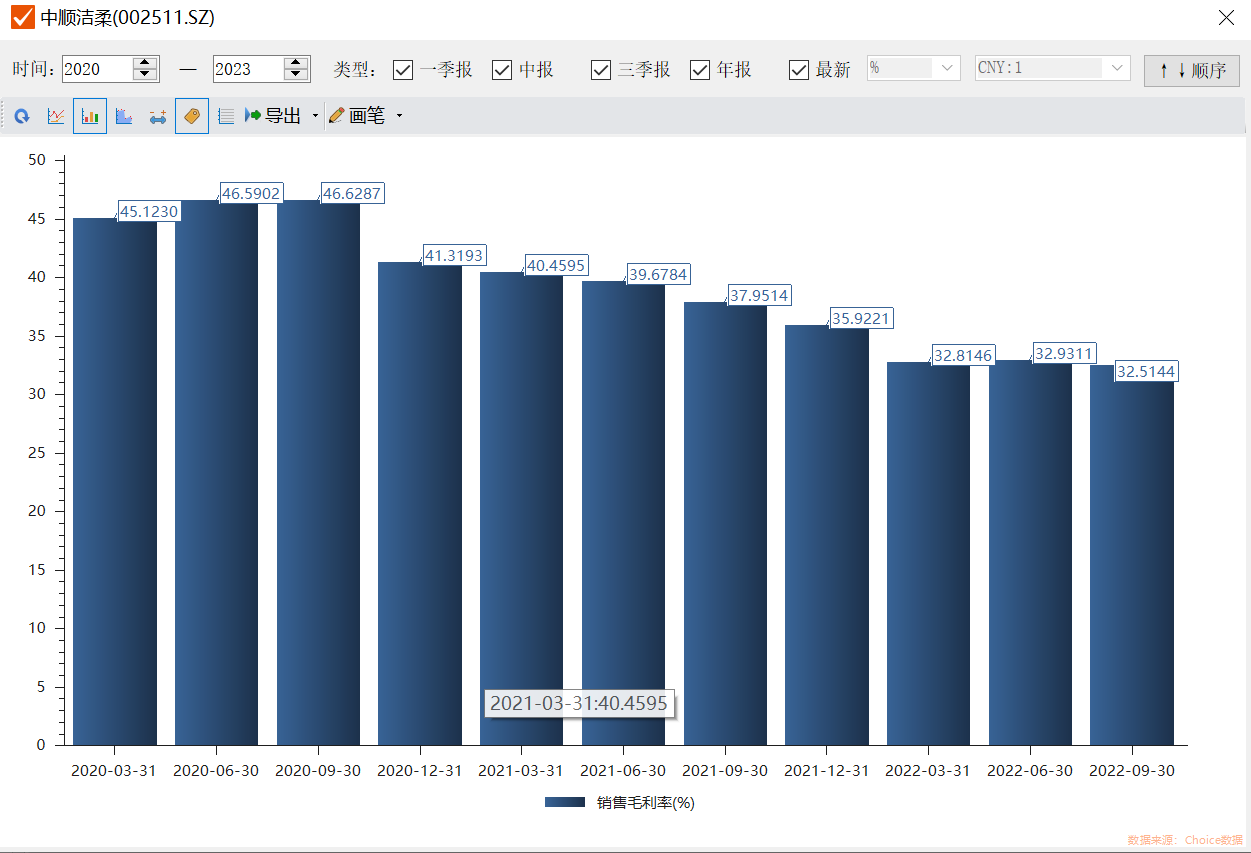Click the zoom scale adjust icon
This screenshot has width=1251, height=853.
[x=158, y=117]
